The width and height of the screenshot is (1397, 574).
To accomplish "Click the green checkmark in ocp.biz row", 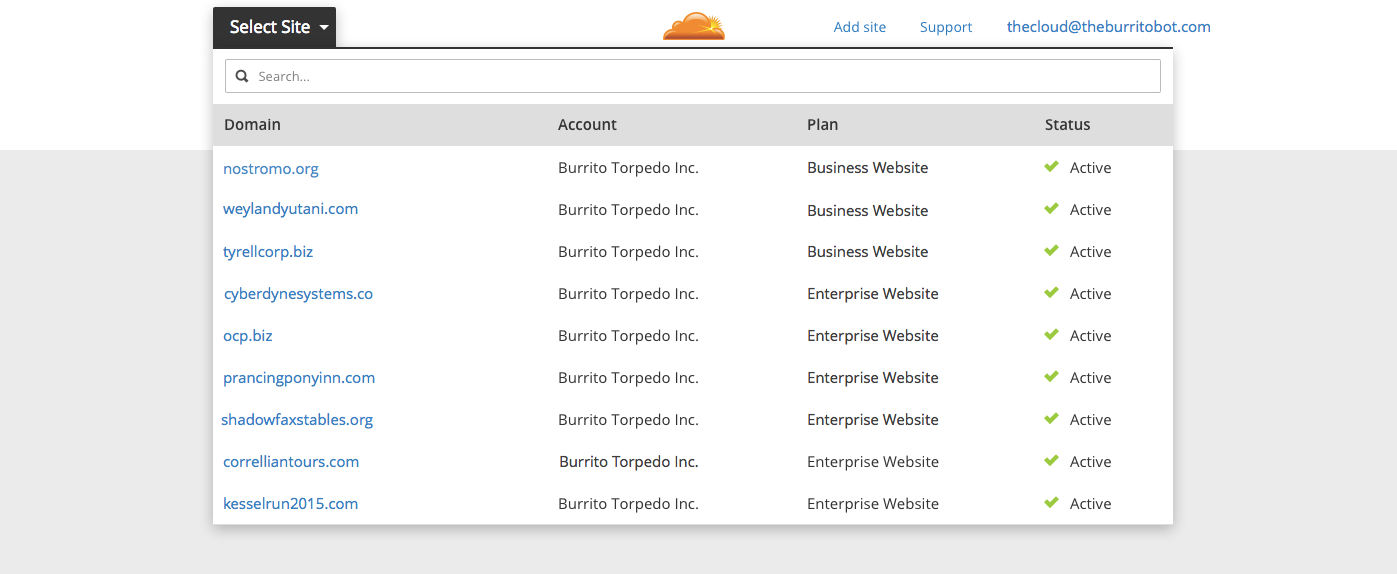I will coord(1051,335).
